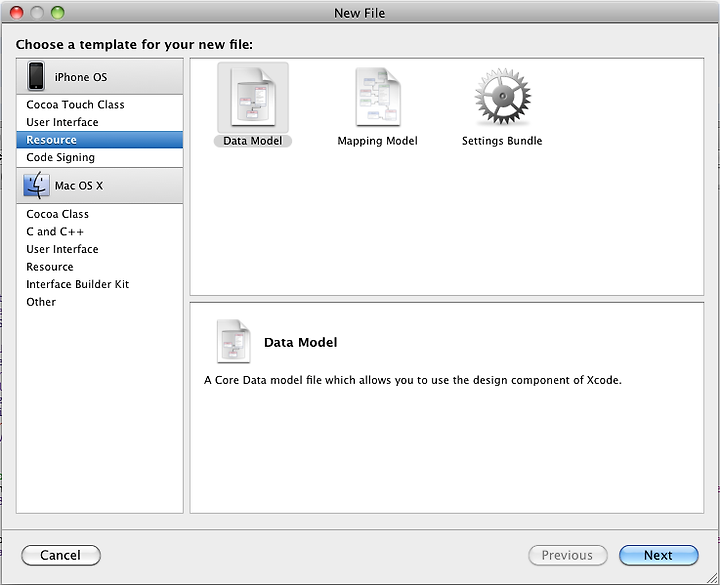Screen dimensions: 720x585
Task: Proceed with the Next button
Action: point(658,555)
